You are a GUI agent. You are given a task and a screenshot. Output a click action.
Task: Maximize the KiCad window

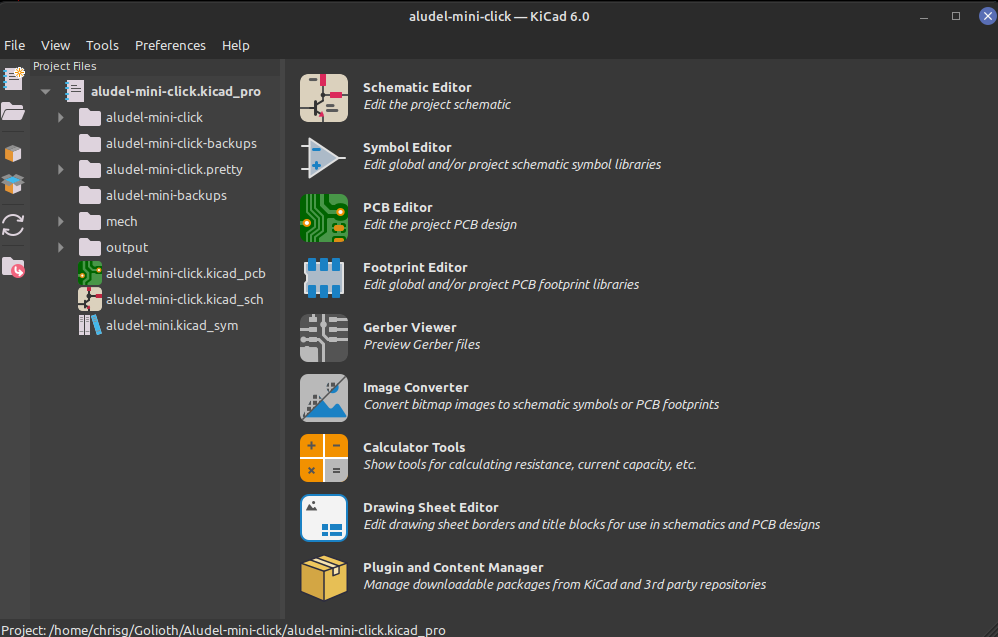[955, 16]
